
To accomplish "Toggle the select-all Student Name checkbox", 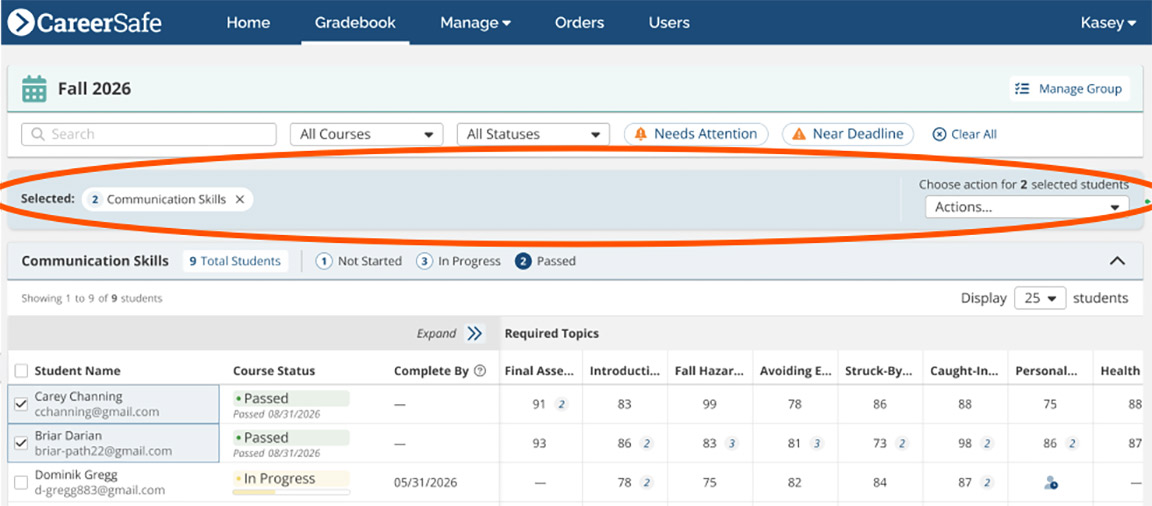I will (x=21, y=371).
